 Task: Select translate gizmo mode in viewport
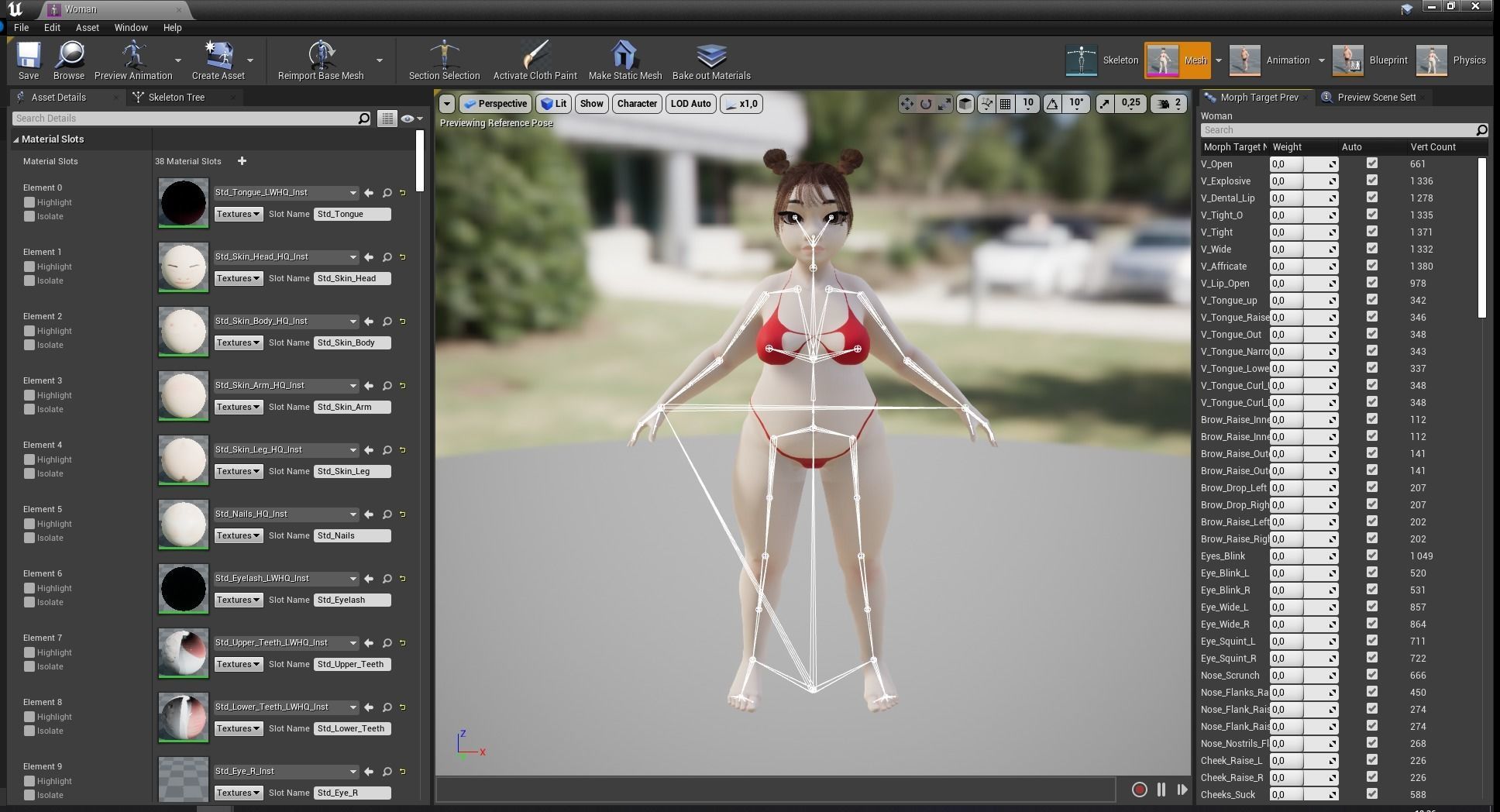pyautogui.click(x=907, y=104)
